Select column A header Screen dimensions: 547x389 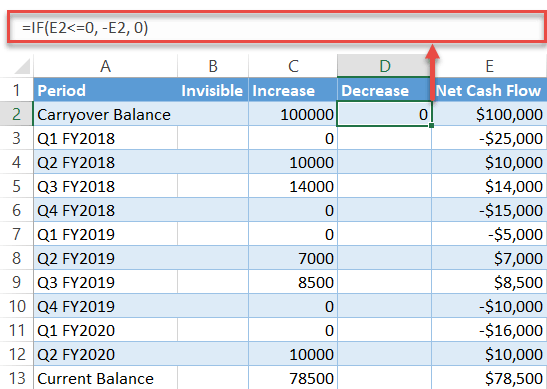pos(105,66)
